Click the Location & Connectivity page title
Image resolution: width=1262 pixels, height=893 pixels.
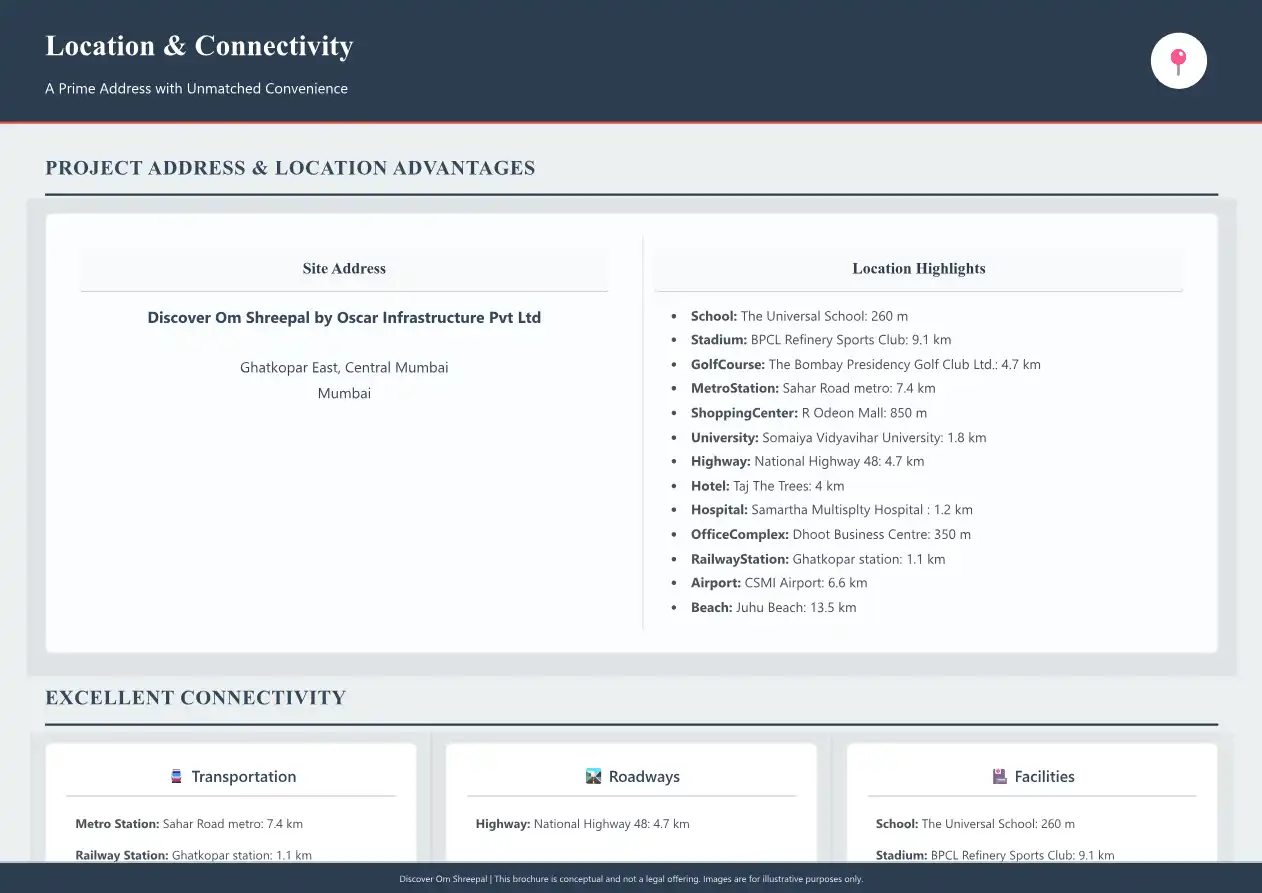click(199, 46)
